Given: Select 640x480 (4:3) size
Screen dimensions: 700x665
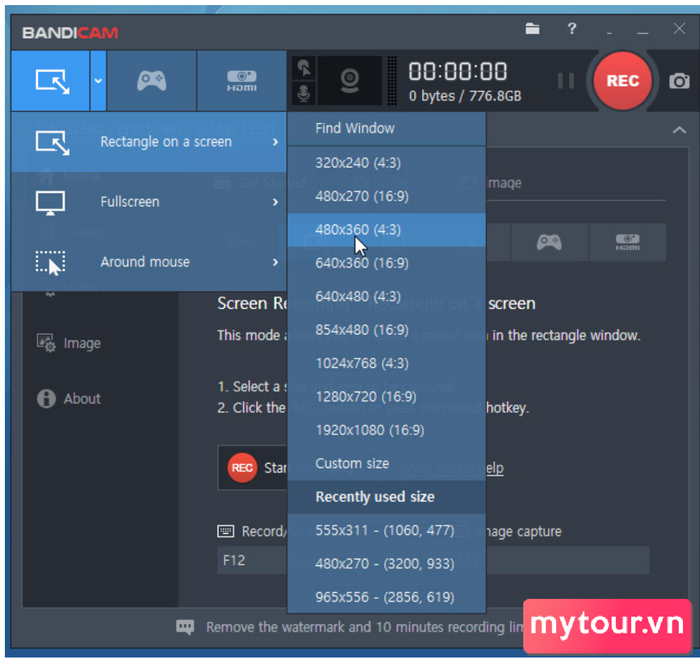Looking at the screenshot, I should [x=387, y=297].
